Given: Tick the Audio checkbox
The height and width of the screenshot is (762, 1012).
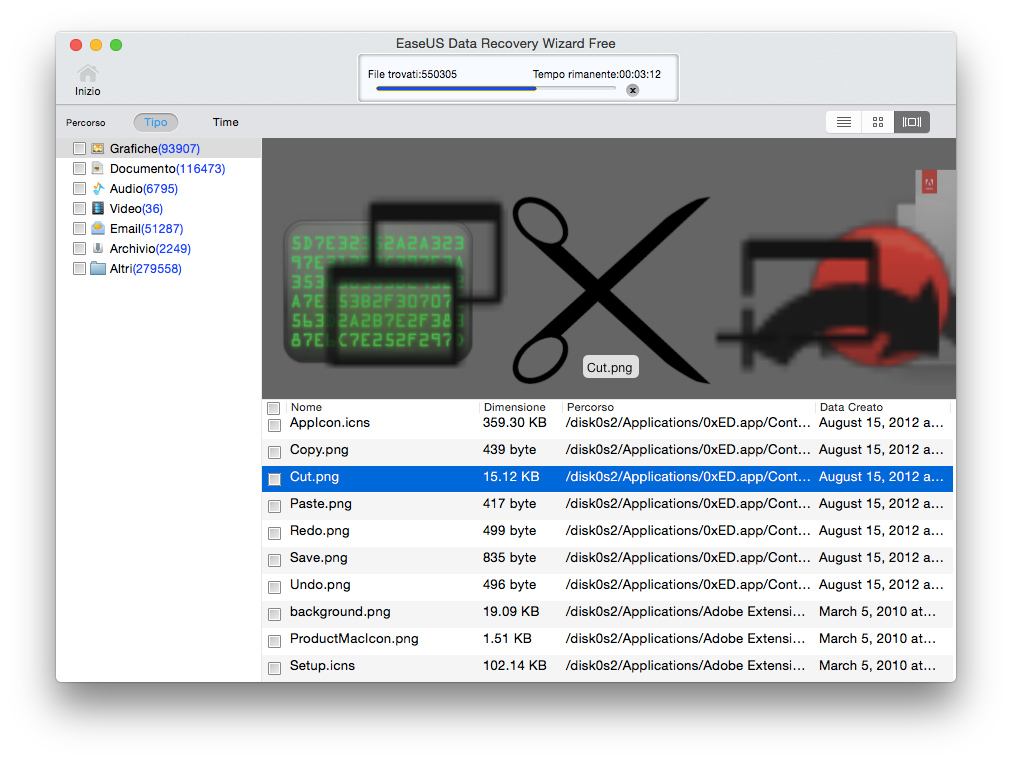Looking at the screenshot, I should (x=79, y=188).
